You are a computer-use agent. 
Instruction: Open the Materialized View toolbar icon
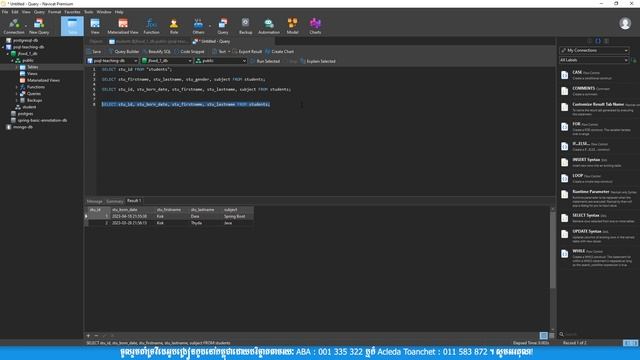point(123,26)
